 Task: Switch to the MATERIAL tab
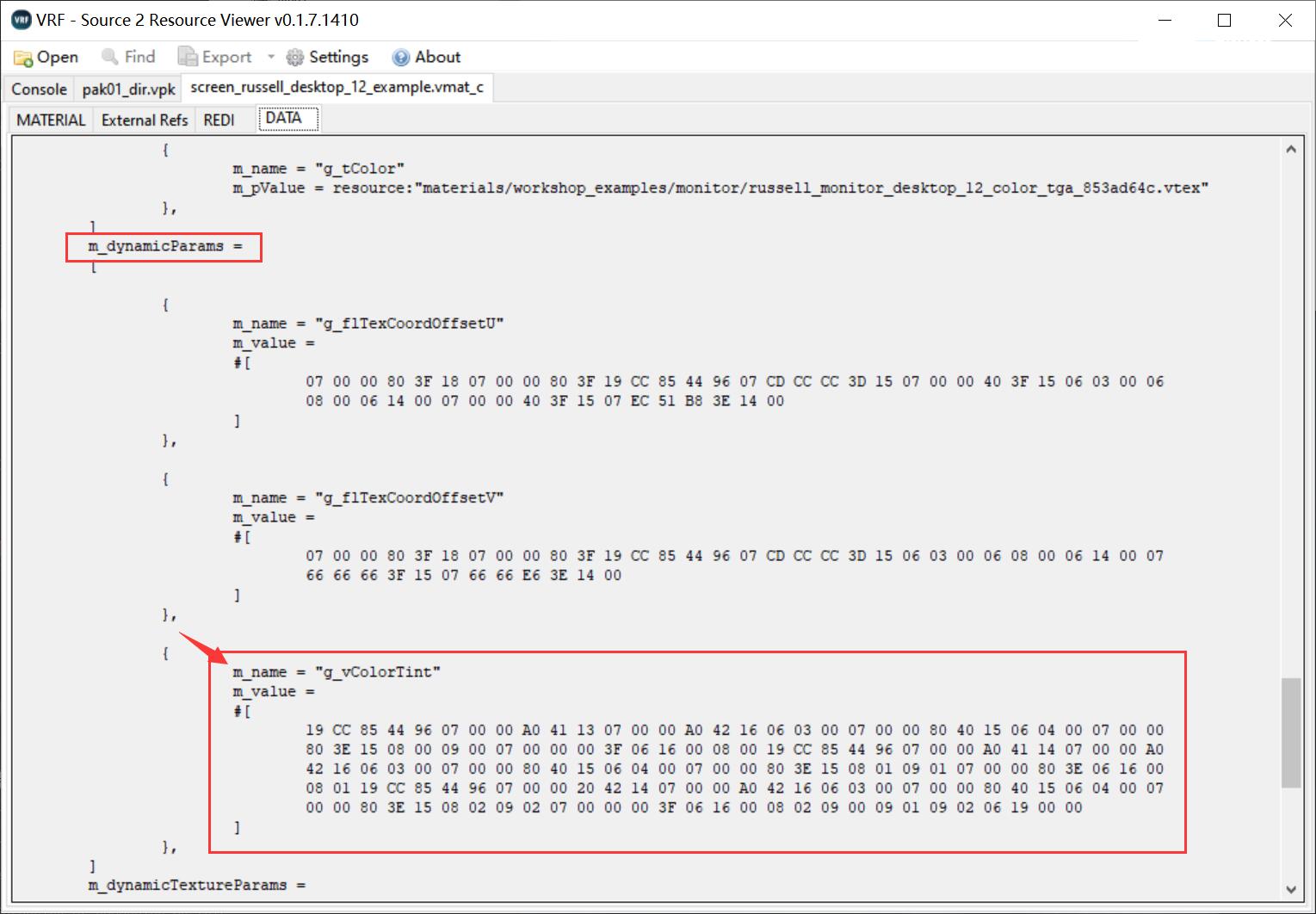point(49,120)
